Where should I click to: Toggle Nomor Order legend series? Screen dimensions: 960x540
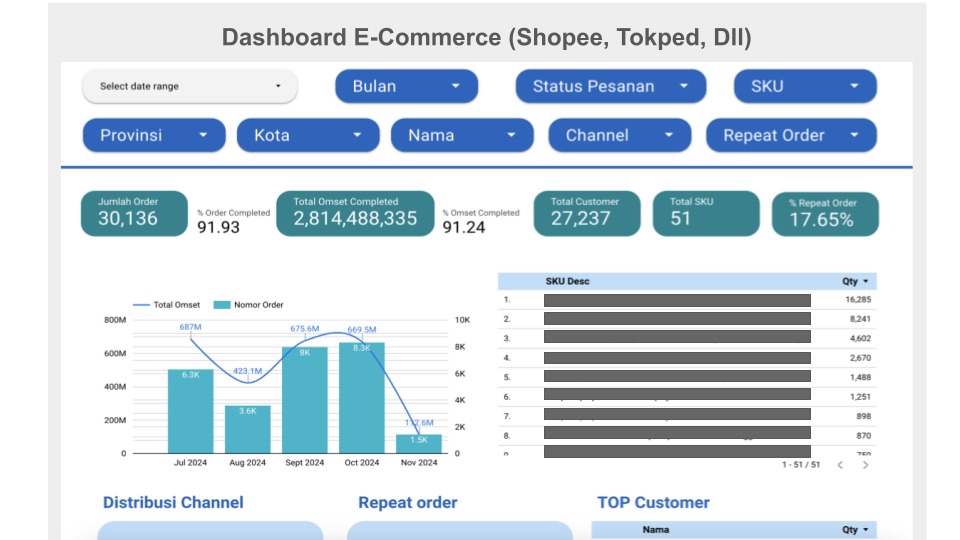(249, 305)
